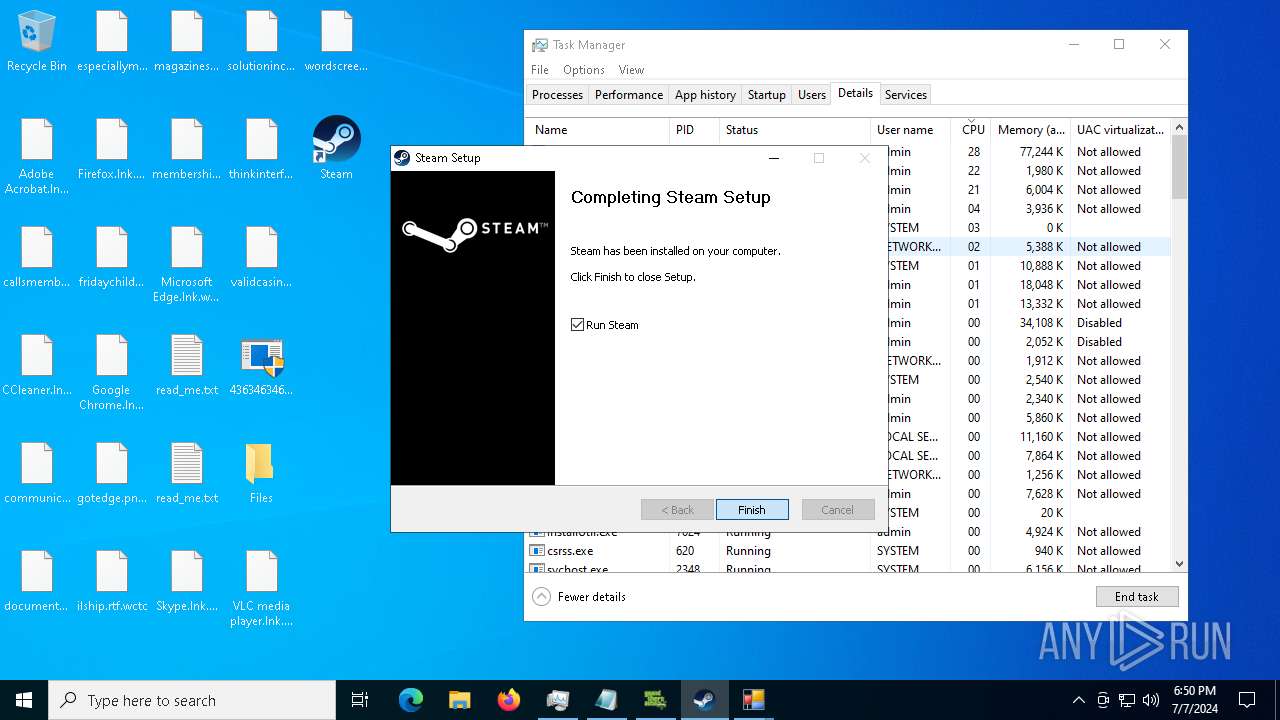The height and width of the screenshot is (720, 1280).
Task: Click the Windows Start button
Action: coord(24,700)
